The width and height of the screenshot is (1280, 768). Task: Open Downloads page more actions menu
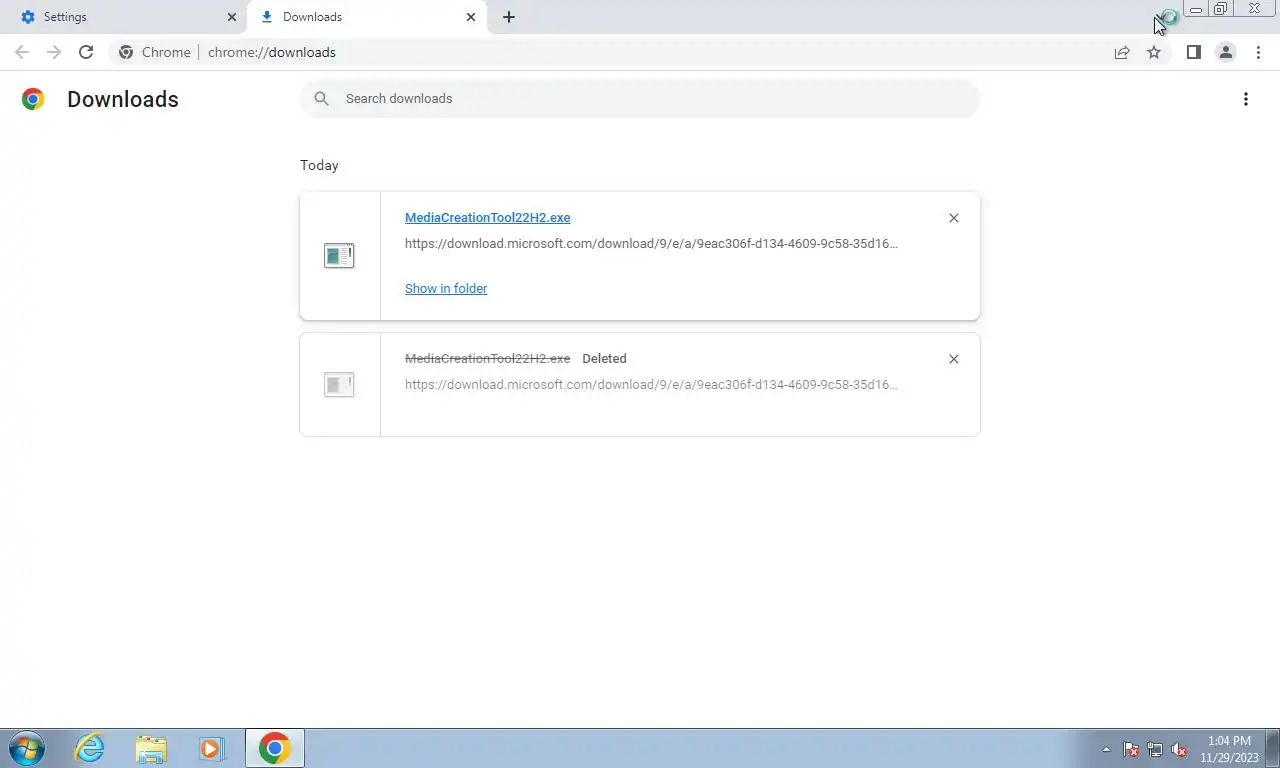coord(1245,99)
